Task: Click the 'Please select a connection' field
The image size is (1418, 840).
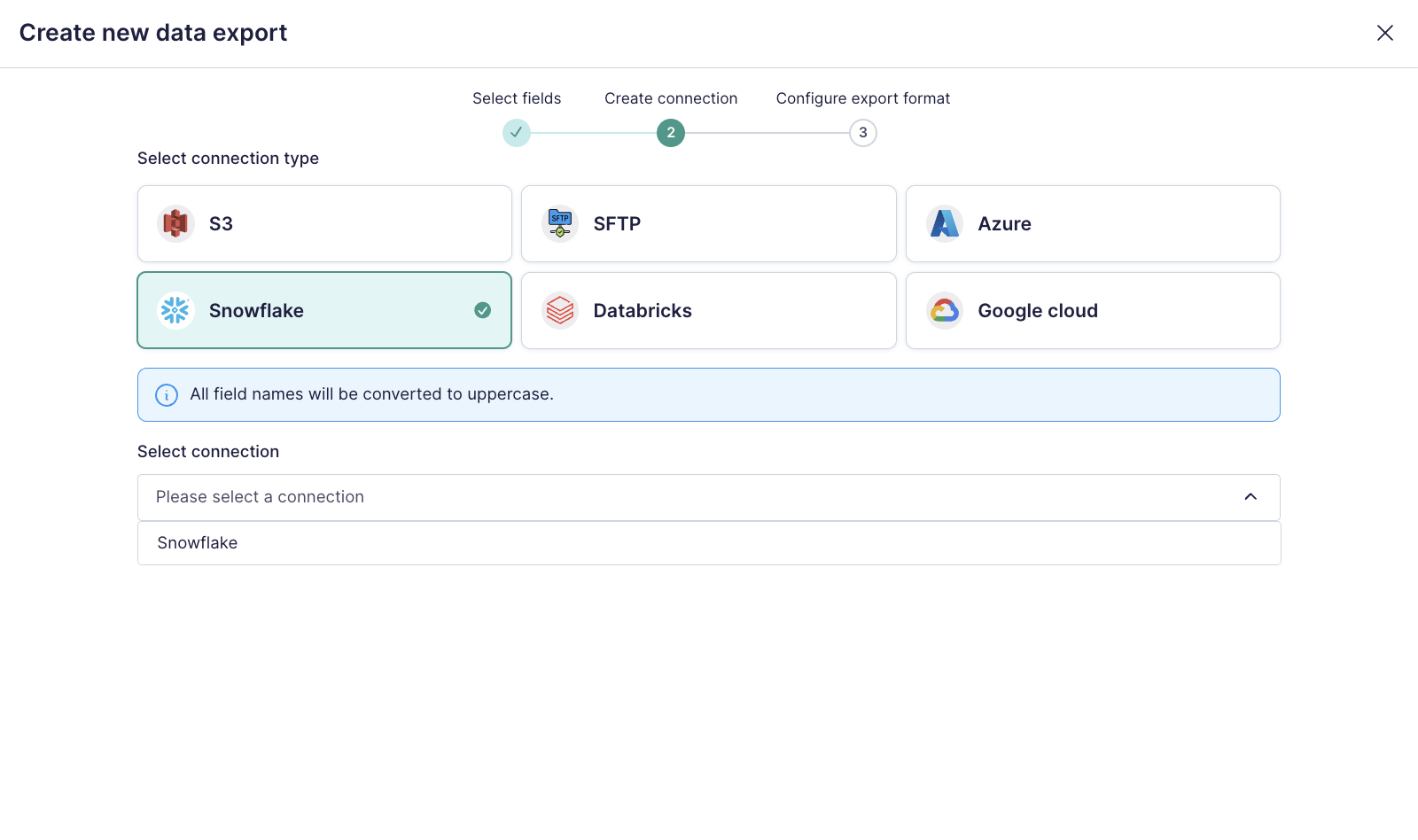Action: pyautogui.click(x=709, y=497)
